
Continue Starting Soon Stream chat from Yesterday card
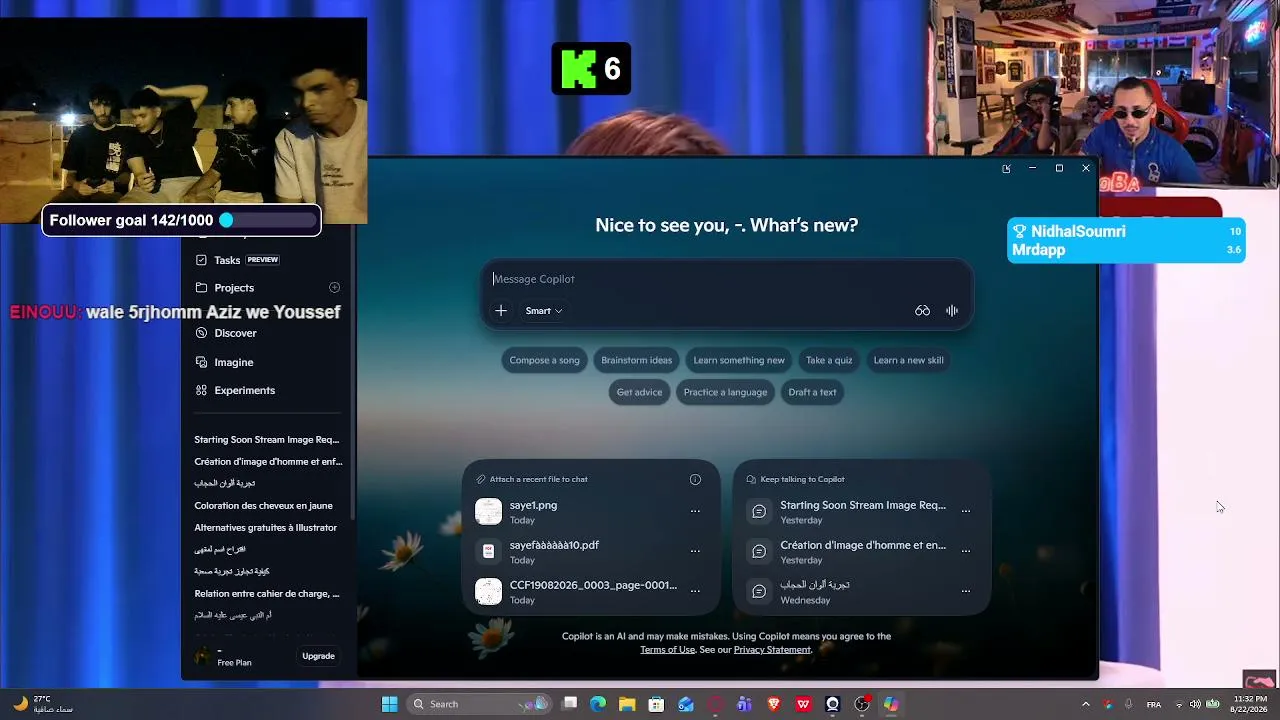point(848,512)
